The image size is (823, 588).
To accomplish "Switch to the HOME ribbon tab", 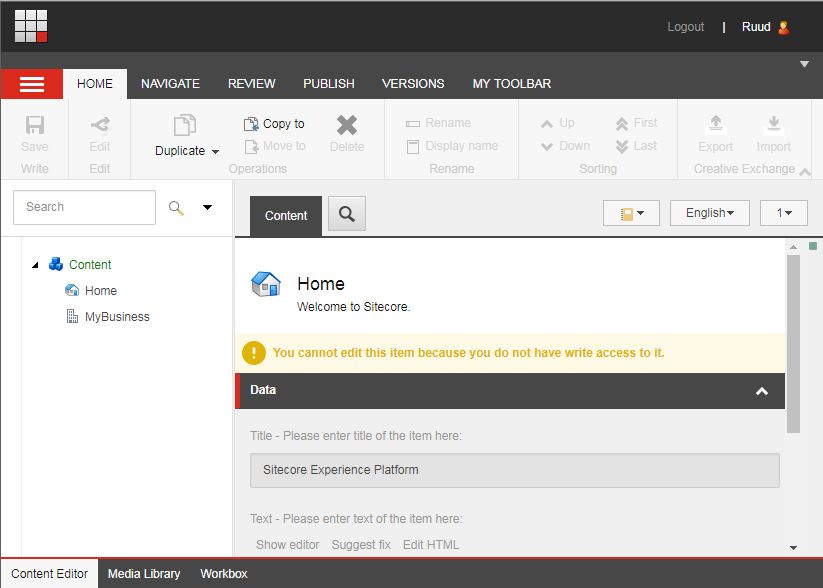I will click(x=94, y=84).
